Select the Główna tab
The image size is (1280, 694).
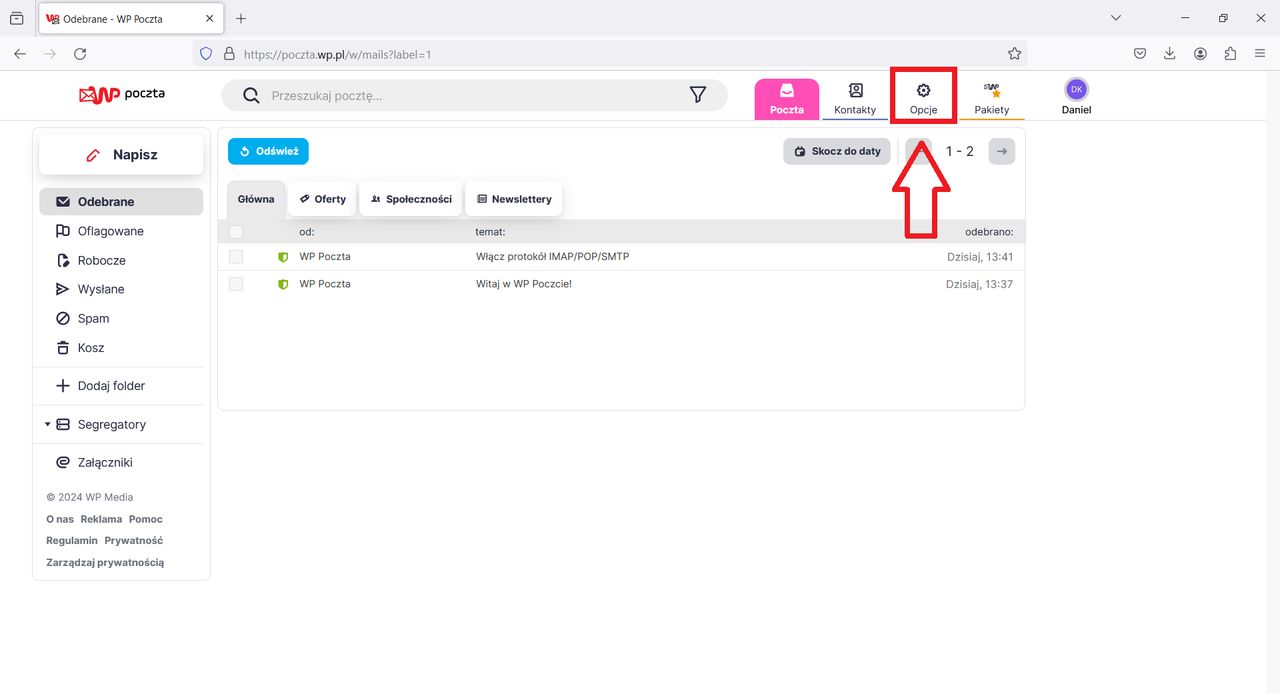256,199
